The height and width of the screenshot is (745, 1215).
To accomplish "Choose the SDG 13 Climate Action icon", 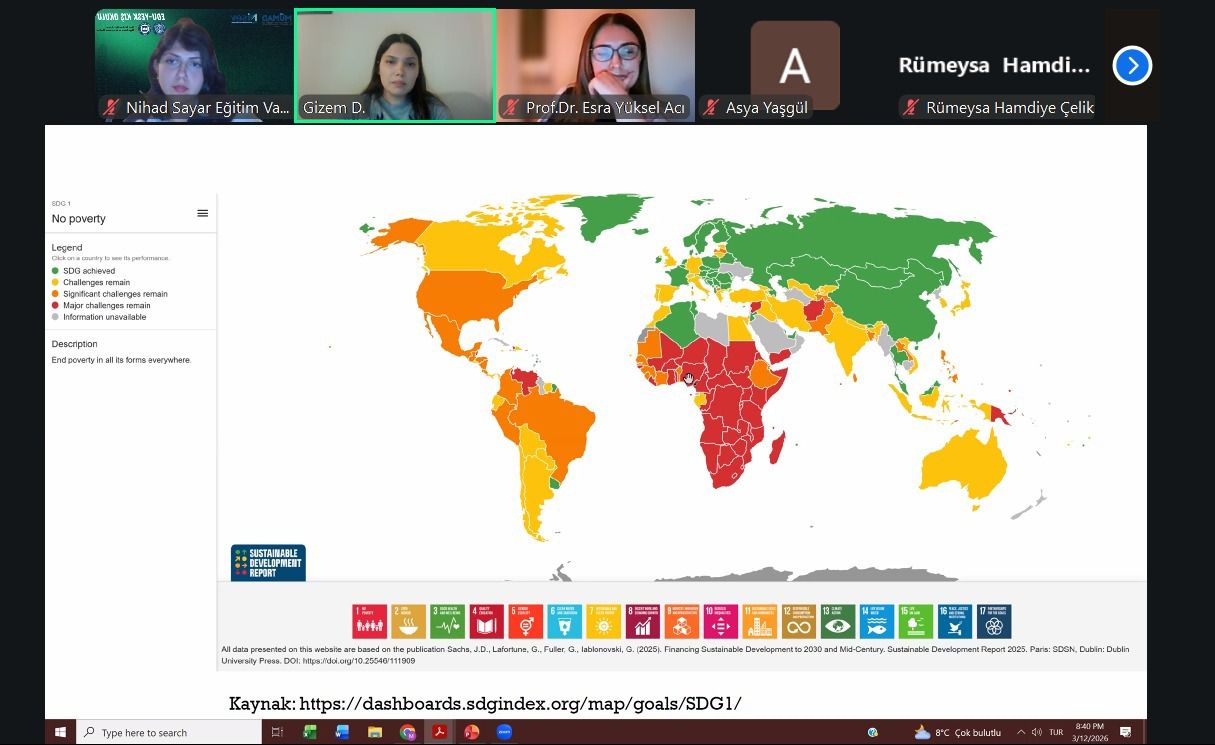I will point(838,622).
